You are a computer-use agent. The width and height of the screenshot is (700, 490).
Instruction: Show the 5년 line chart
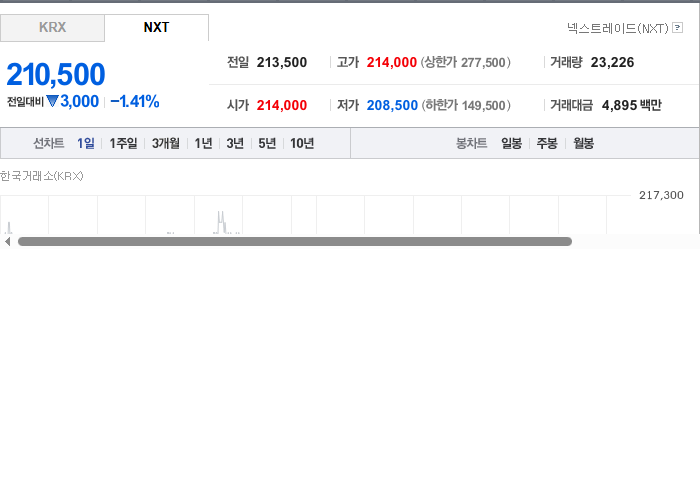pyautogui.click(x=267, y=143)
